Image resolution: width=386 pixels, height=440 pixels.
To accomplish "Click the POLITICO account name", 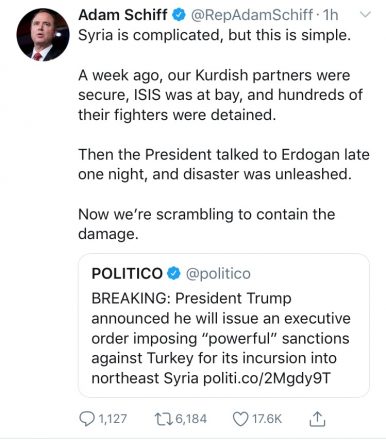I will tap(127, 274).
